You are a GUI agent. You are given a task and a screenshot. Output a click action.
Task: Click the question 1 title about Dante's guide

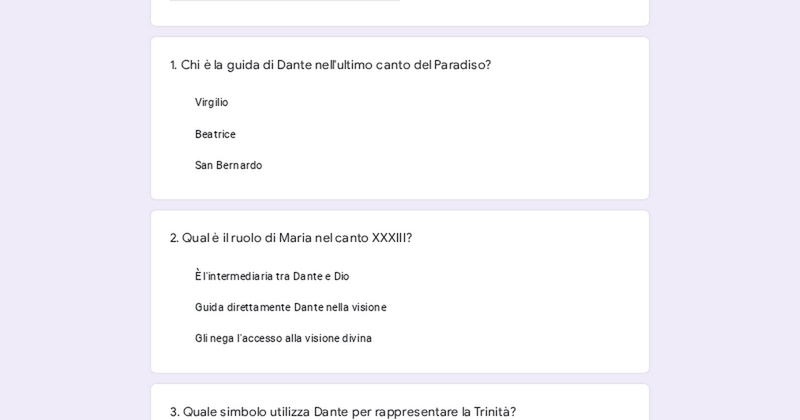pos(330,65)
